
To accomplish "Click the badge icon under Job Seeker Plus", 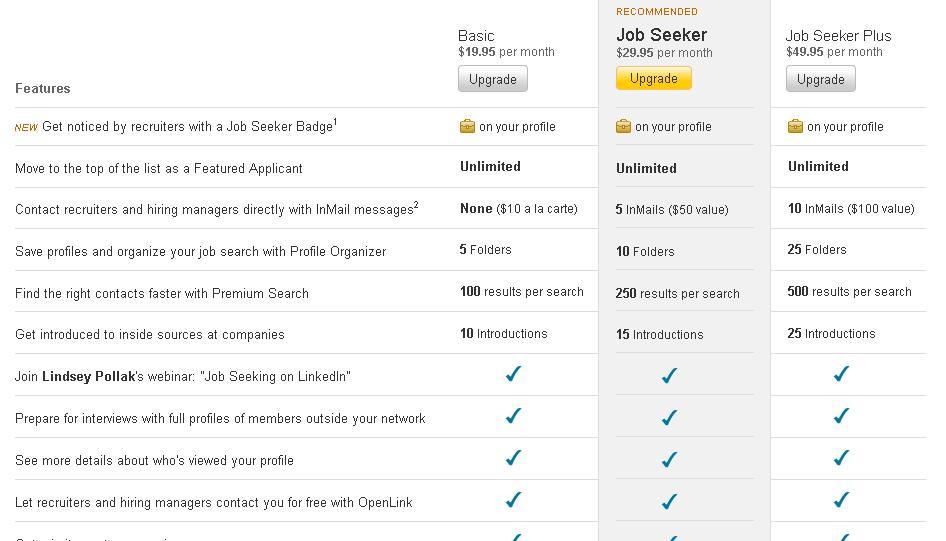I will [795, 126].
